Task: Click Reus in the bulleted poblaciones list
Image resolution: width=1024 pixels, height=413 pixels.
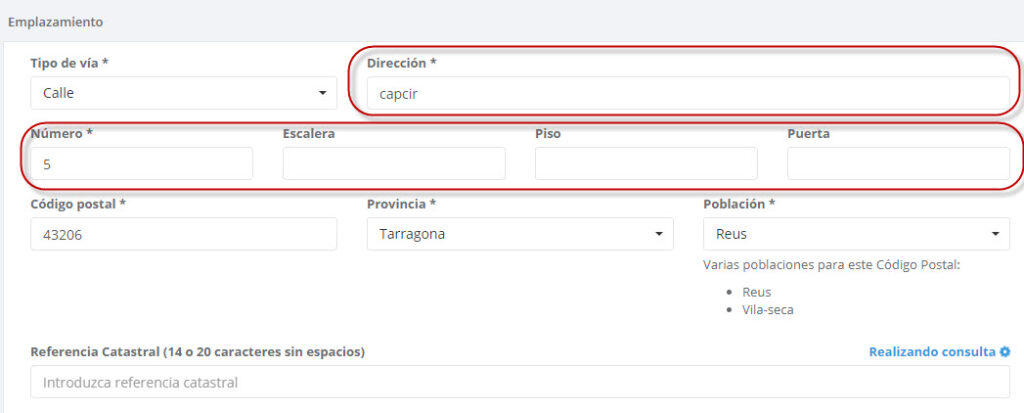Action: [757, 291]
